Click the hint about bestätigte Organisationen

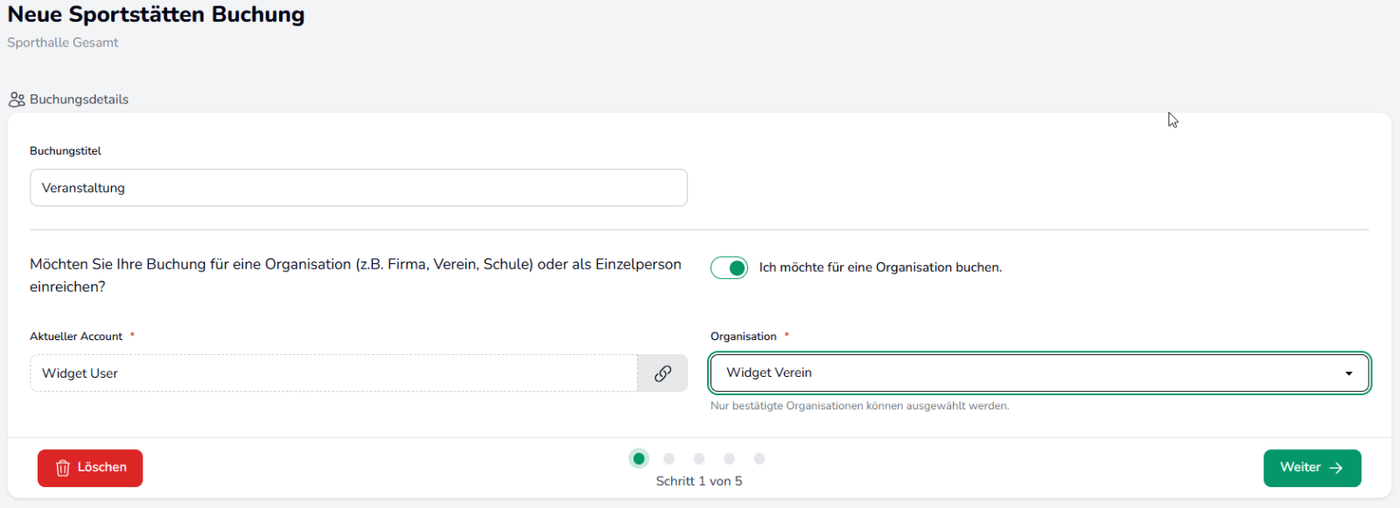click(x=860, y=406)
